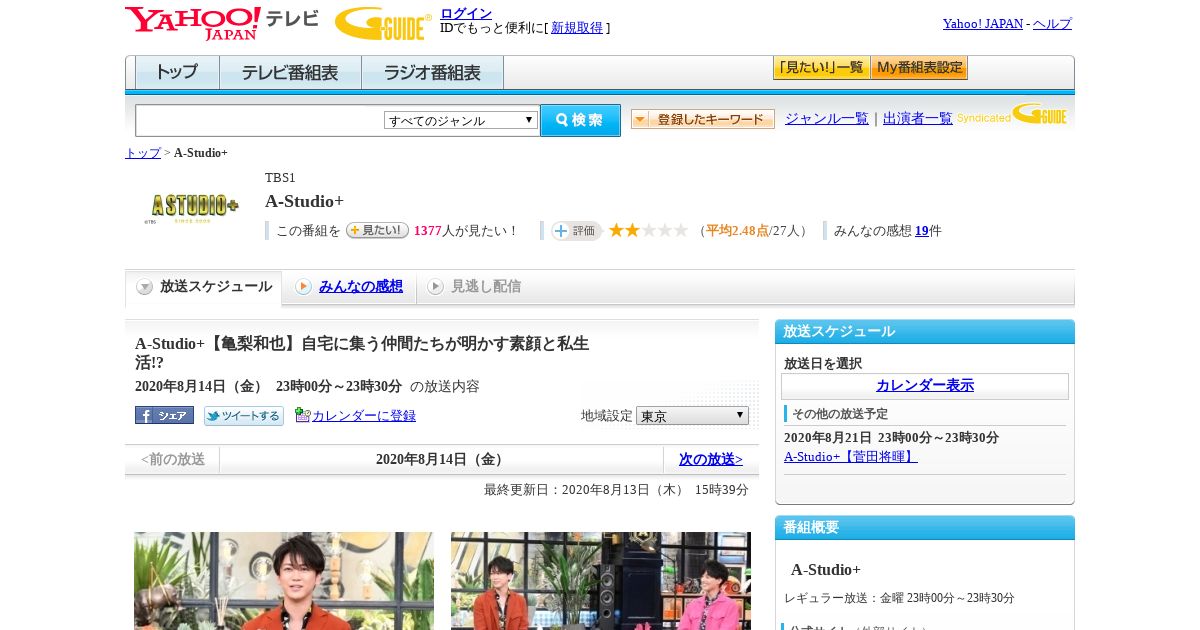Click <前の放送 previous broadcast
Viewport: 1200px width, 630px height.
[173, 460]
